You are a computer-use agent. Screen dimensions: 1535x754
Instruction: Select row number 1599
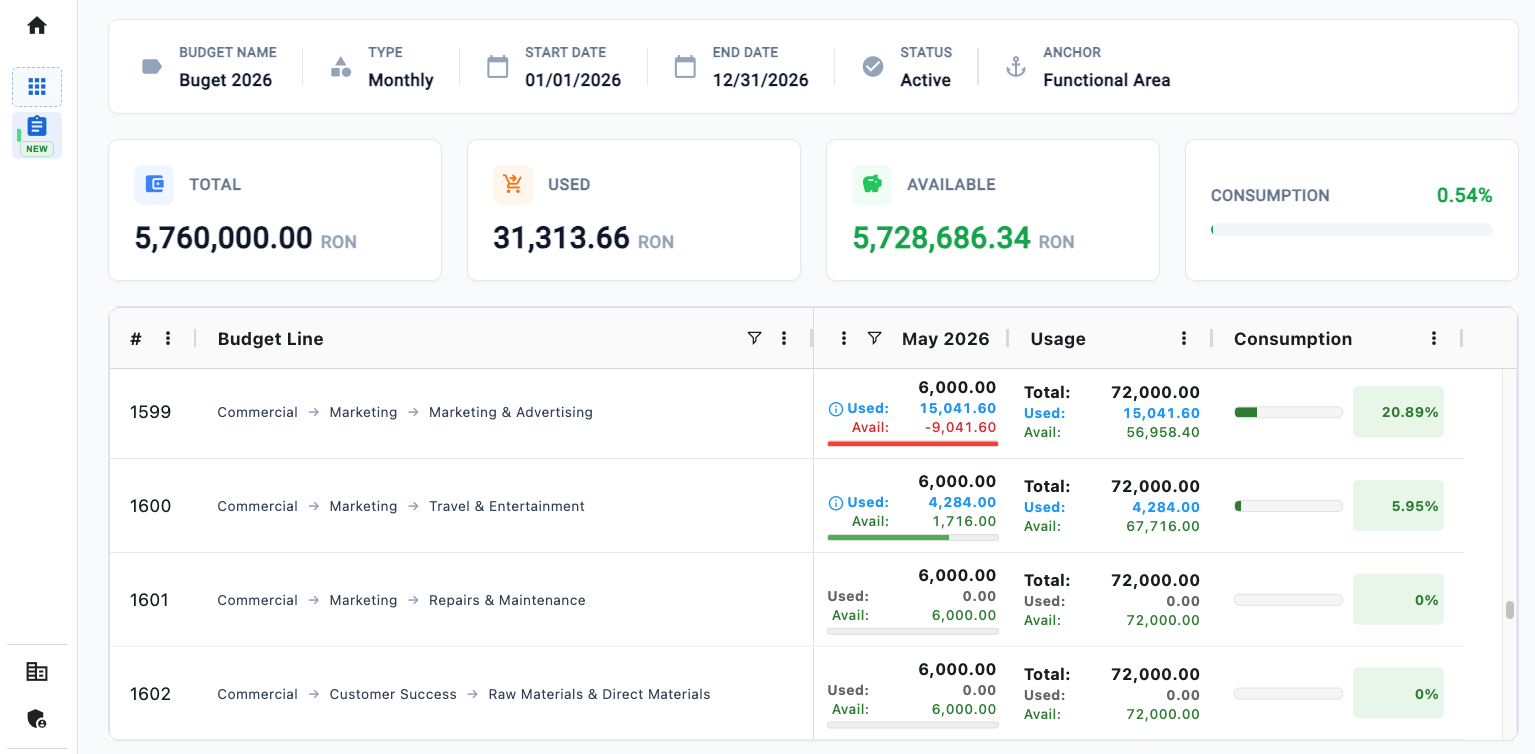[x=151, y=412]
